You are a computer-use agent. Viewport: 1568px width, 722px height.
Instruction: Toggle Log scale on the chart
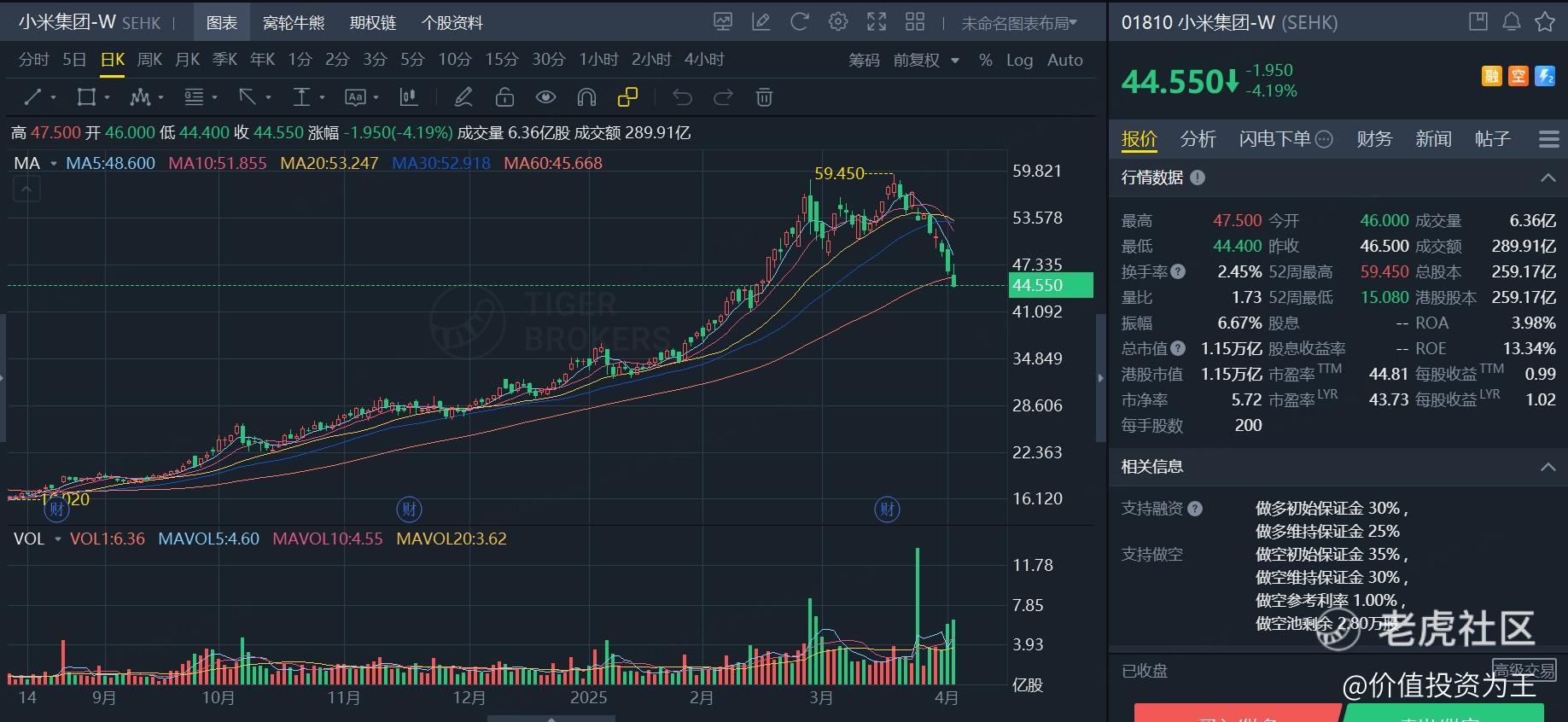click(x=1019, y=60)
